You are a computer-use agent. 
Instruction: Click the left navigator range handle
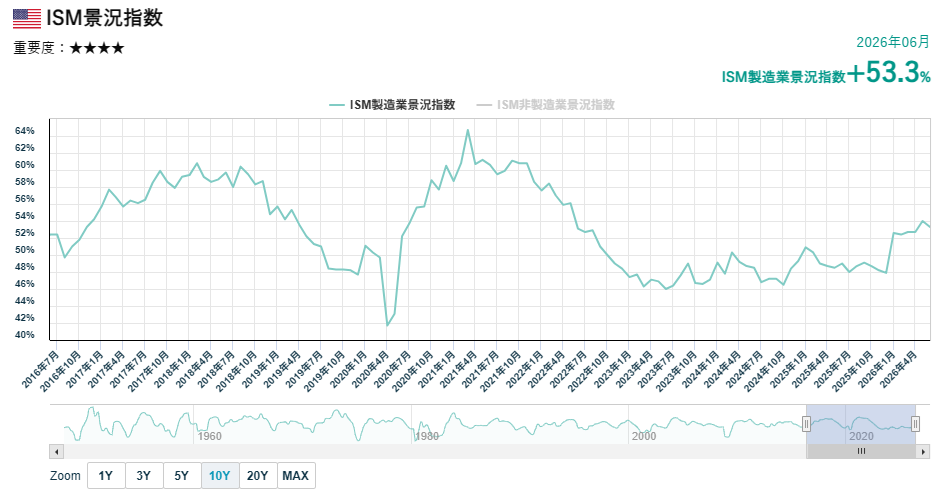[x=806, y=424]
